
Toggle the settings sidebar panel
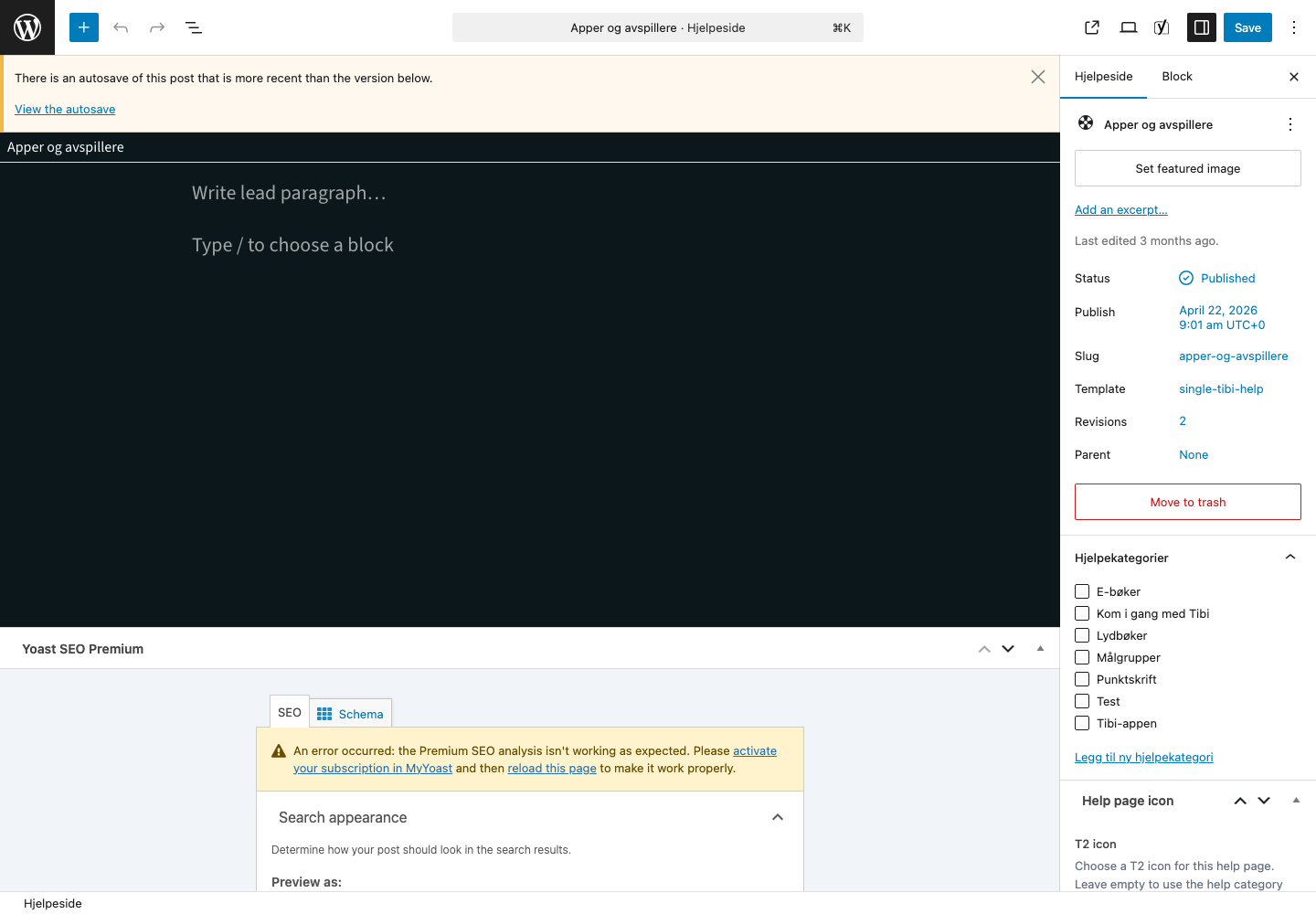click(1202, 27)
